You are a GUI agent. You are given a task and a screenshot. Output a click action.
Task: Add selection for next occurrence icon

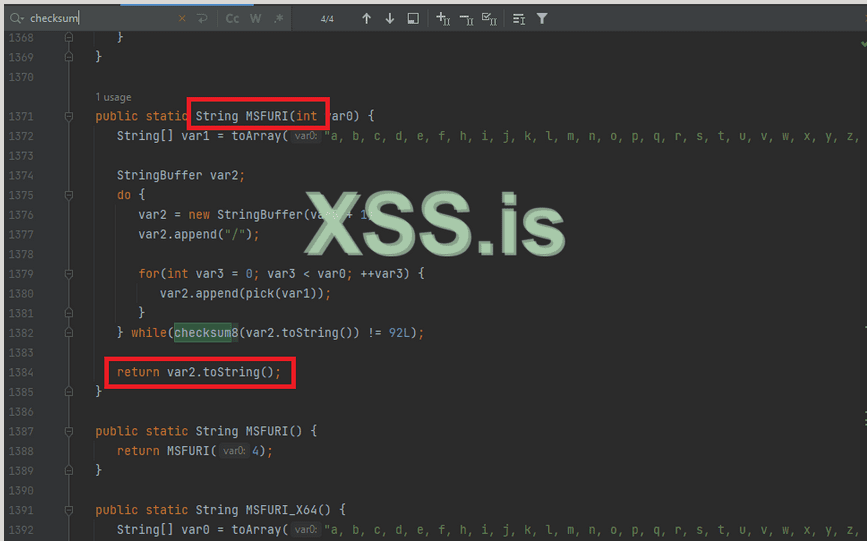[443, 18]
